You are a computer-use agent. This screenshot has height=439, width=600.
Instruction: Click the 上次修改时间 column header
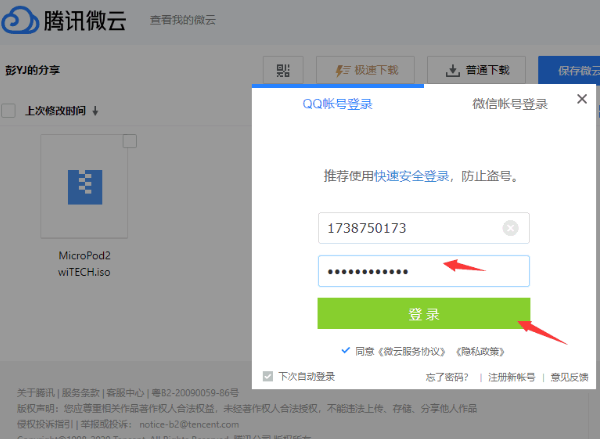point(55,111)
